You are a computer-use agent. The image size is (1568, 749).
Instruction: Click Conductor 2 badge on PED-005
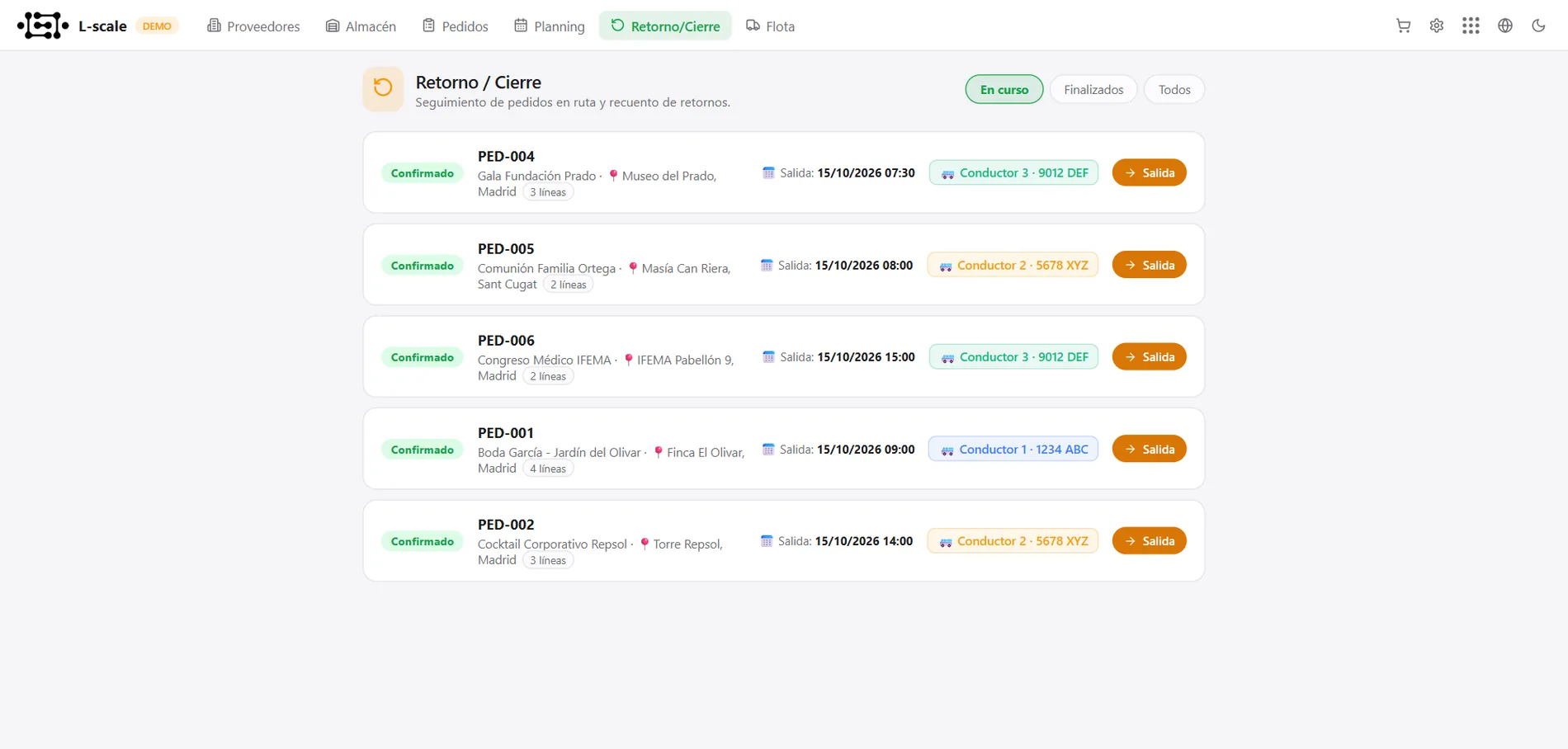tap(1013, 265)
